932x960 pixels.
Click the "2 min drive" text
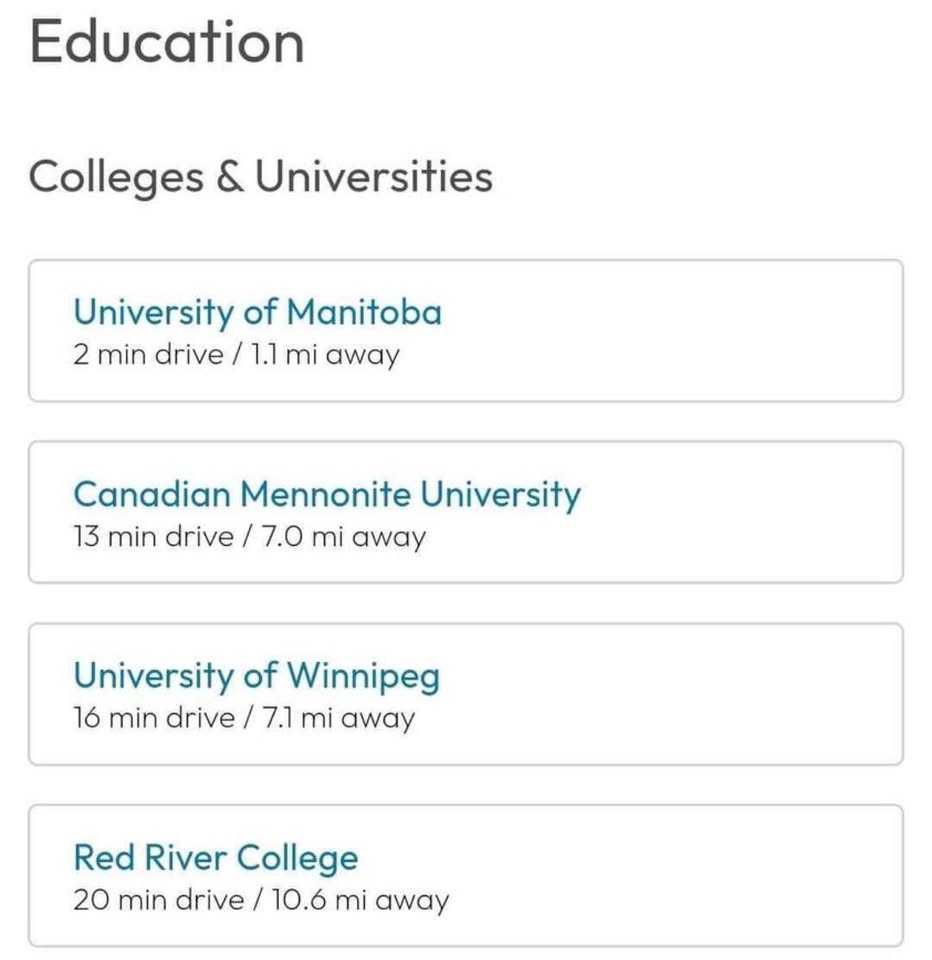pyautogui.click(x=148, y=355)
